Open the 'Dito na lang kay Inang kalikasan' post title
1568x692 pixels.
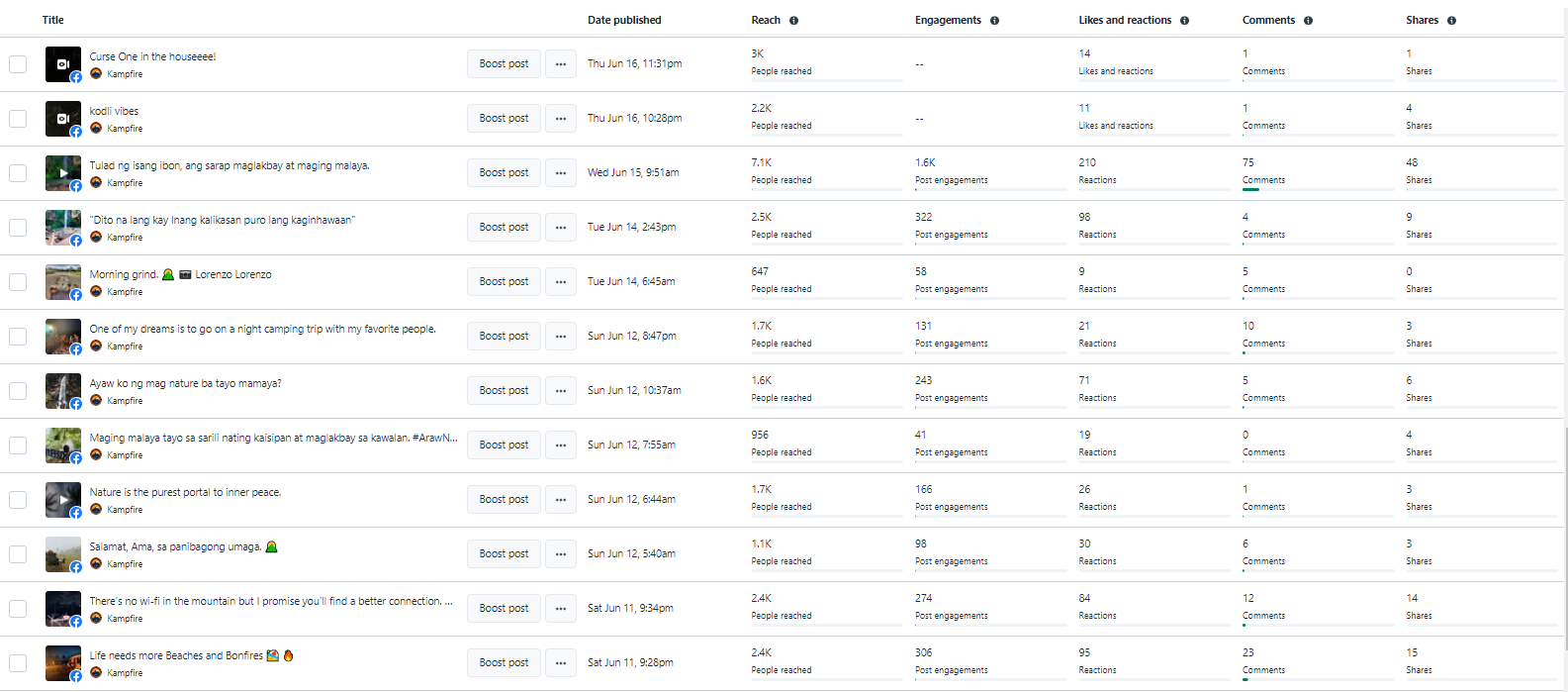tap(222, 220)
